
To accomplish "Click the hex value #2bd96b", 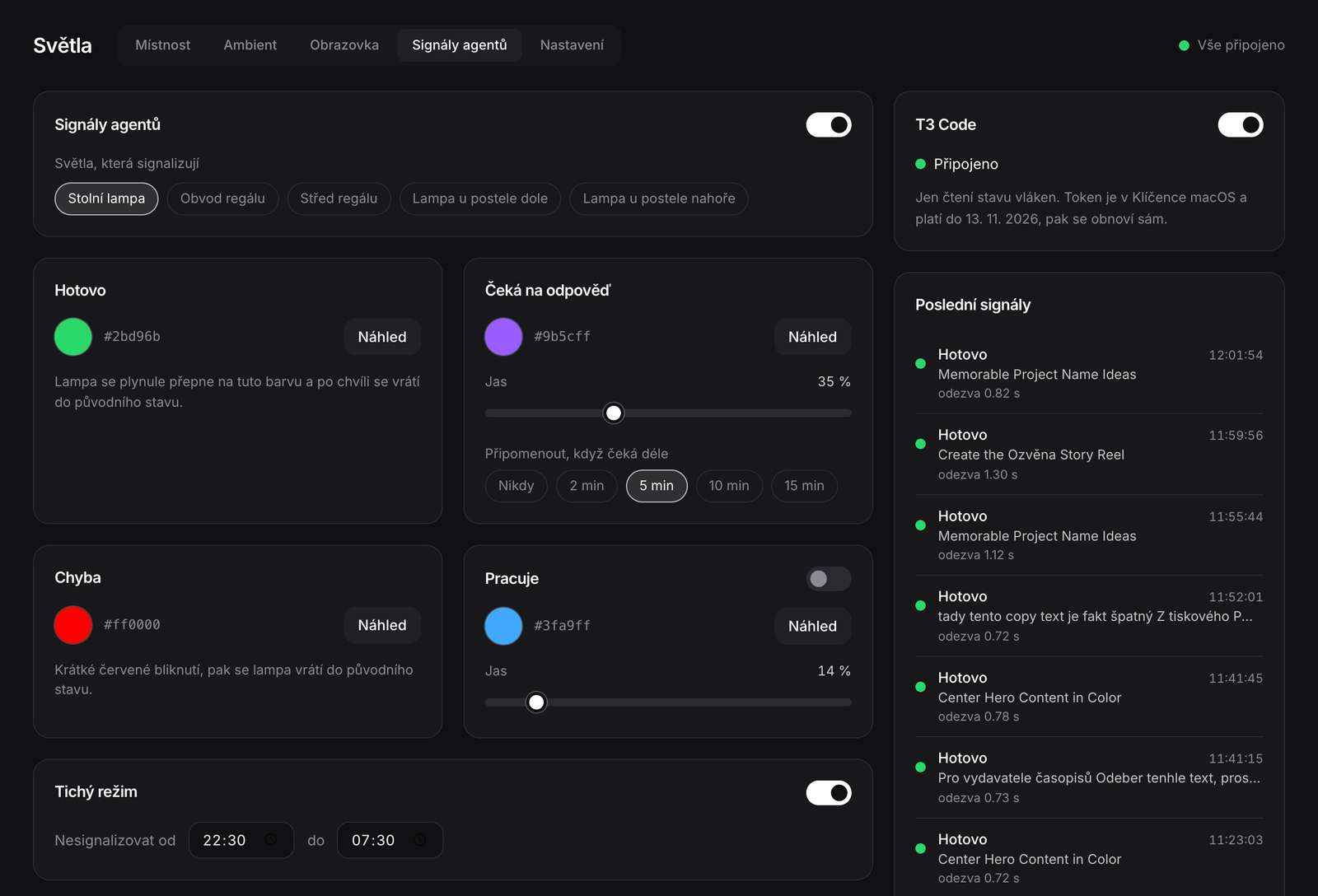I will (x=132, y=337).
